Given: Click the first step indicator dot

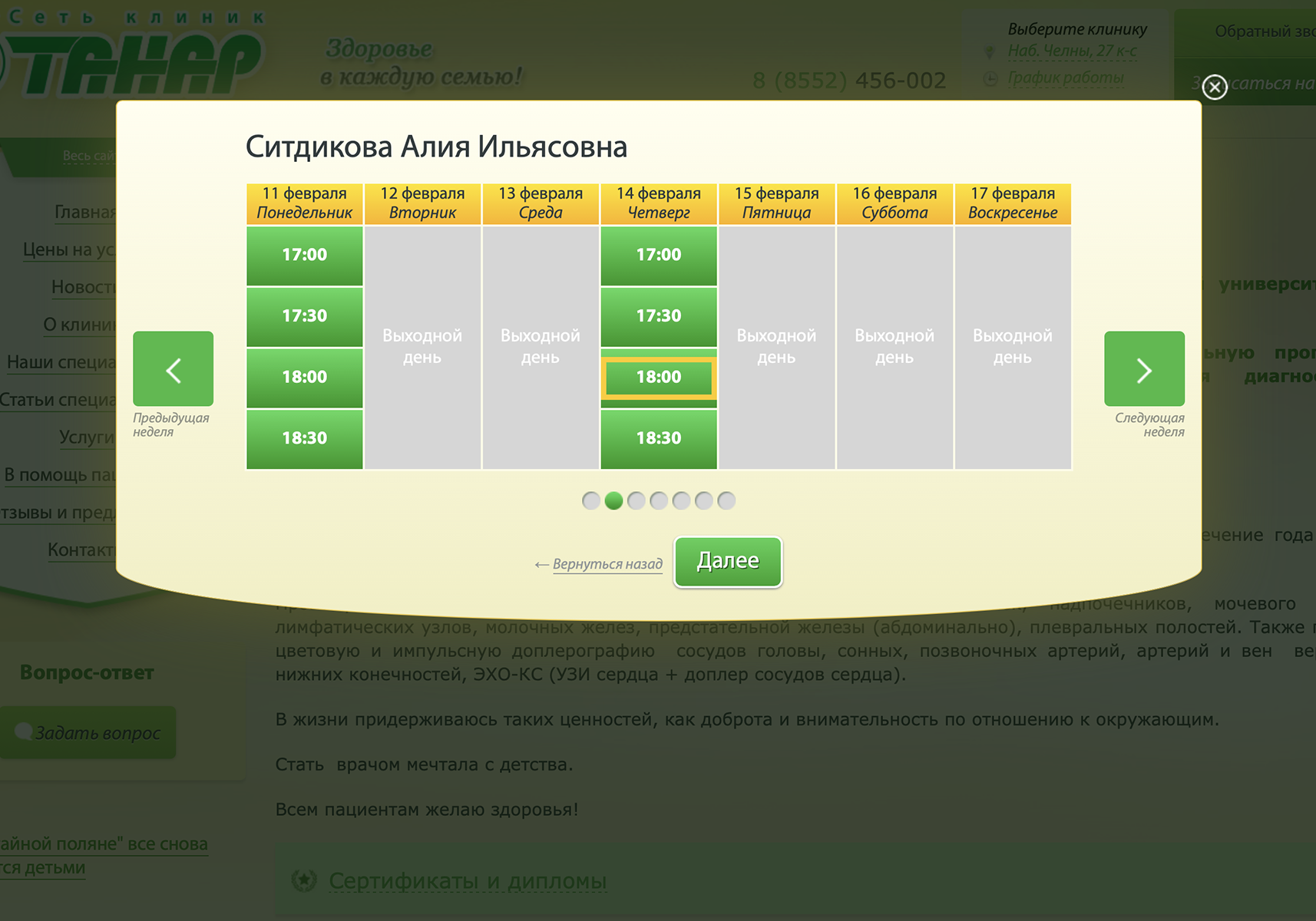Looking at the screenshot, I should click(x=590, y=501).
